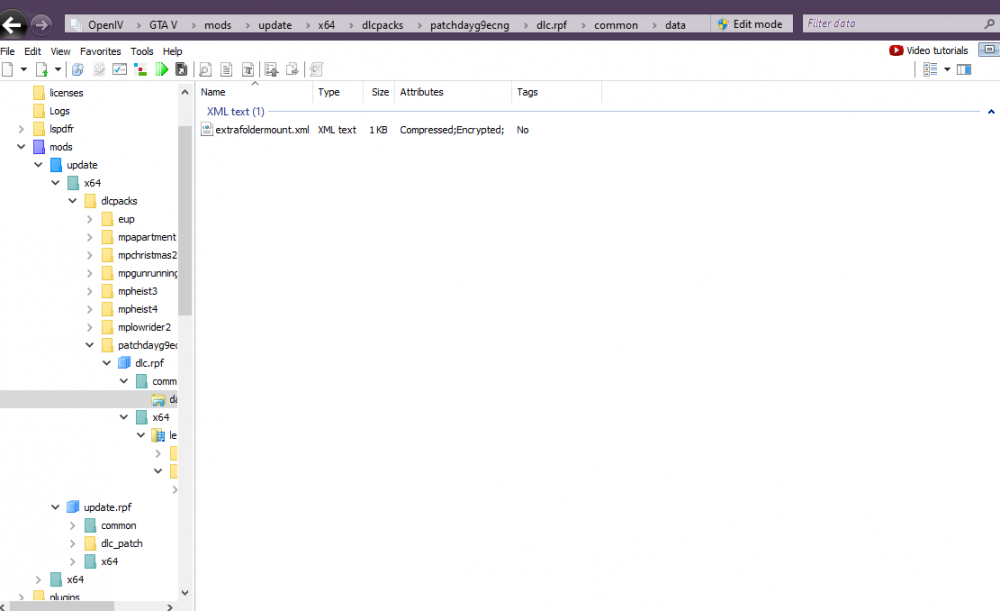
Task: Click tree horizontal scrollbar thumb
Action: pos(62,607)
